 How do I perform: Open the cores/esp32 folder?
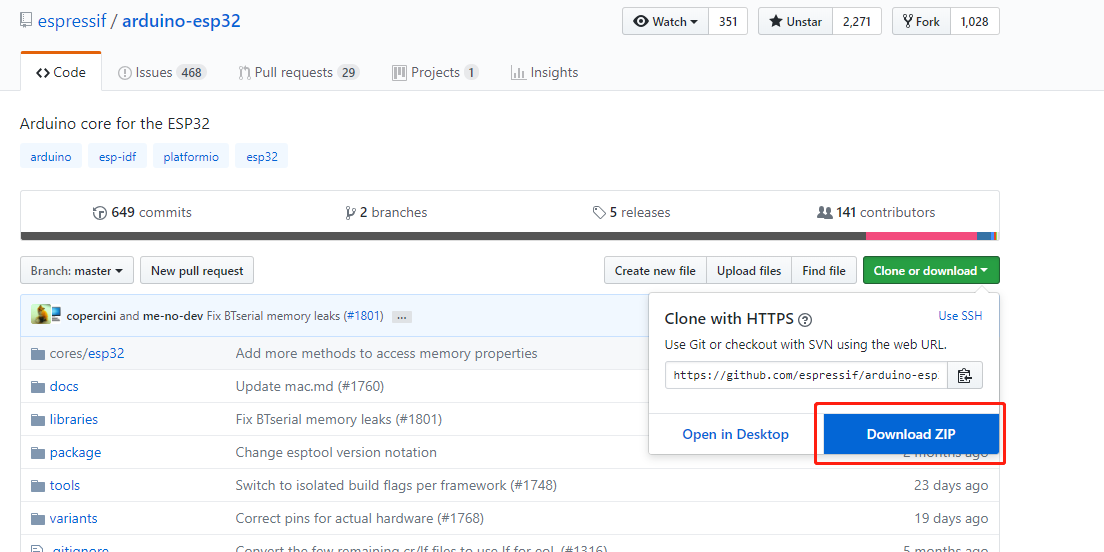pyautogui.click(x=87, y=353)
